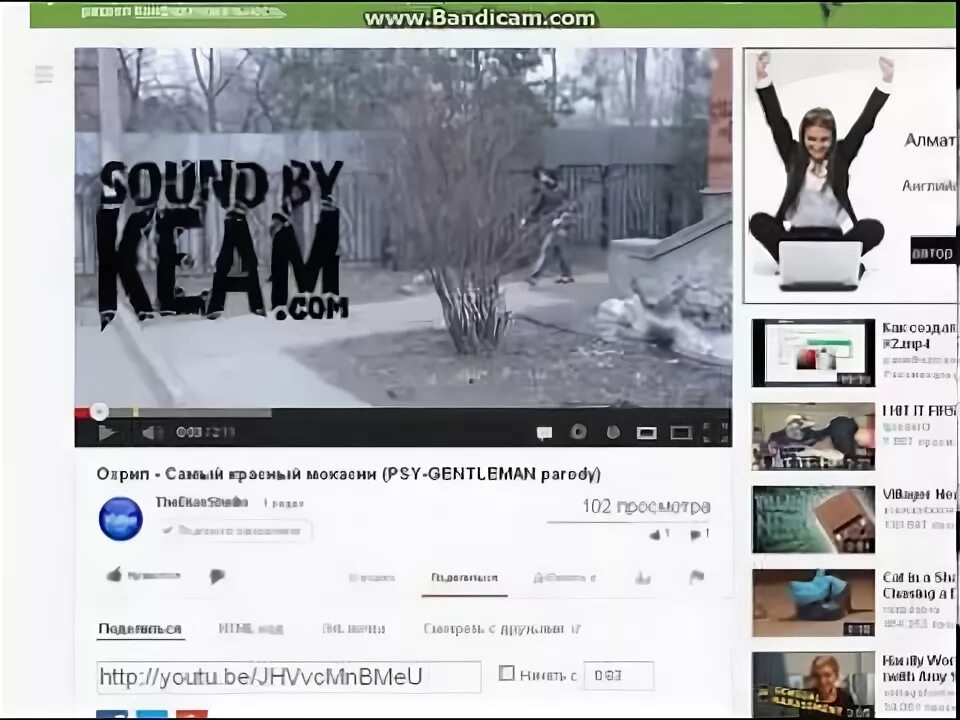Open the video statistics bar-chart icon
Image resolution: width=960 pixels, height=720 pixels.
pyautogui.click(x=642, y=577)
